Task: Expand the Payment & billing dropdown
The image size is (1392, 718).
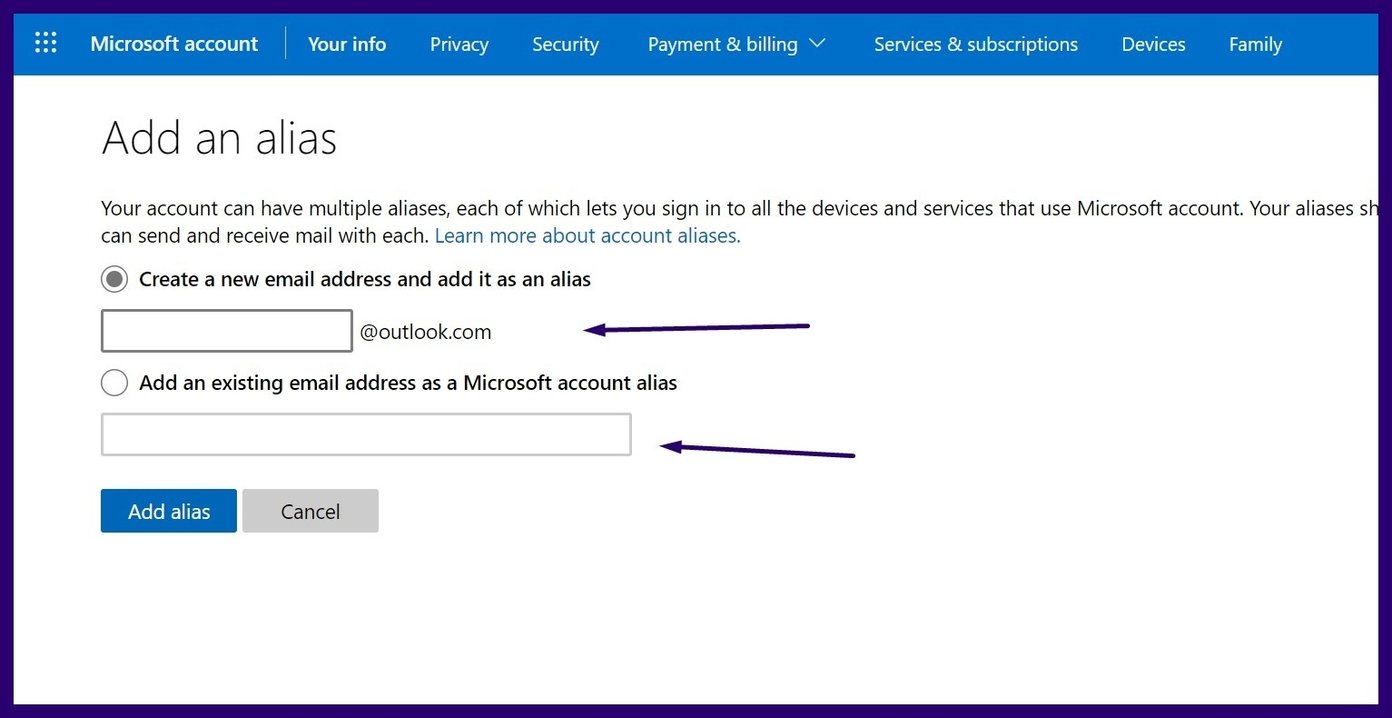Action: click(x=737, y=44)
